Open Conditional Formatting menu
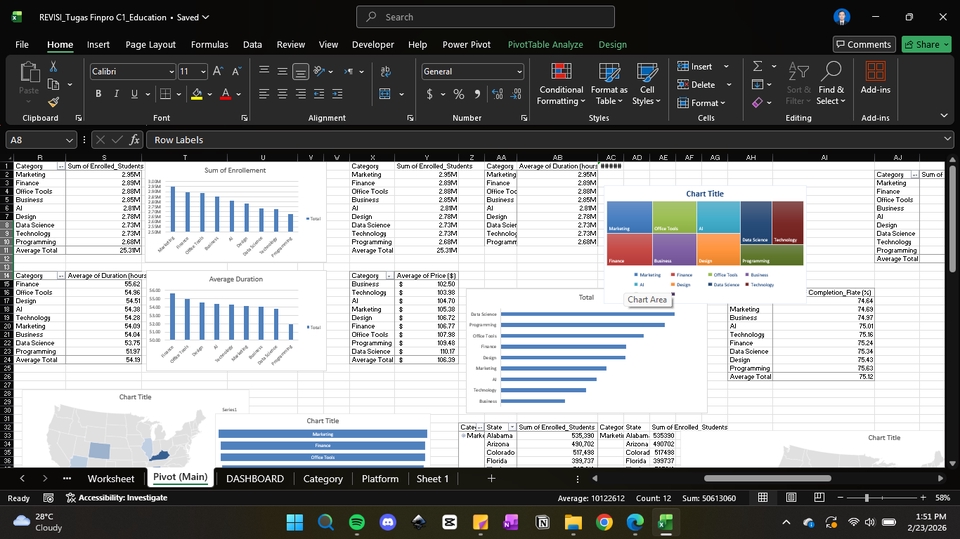This screenshot has width=960, height=539. (x=561, y=84)
